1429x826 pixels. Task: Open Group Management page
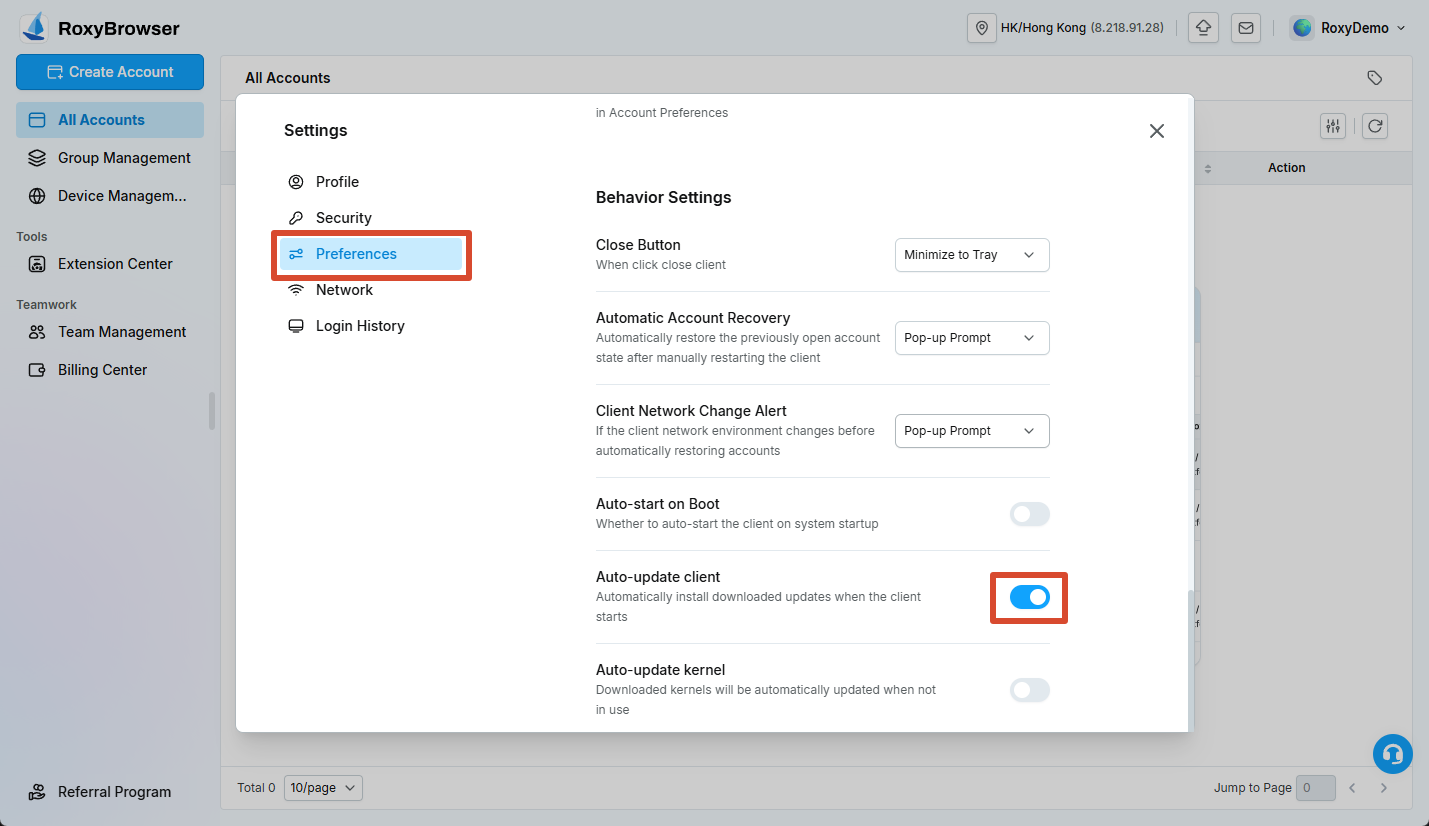tap(110, 158)
